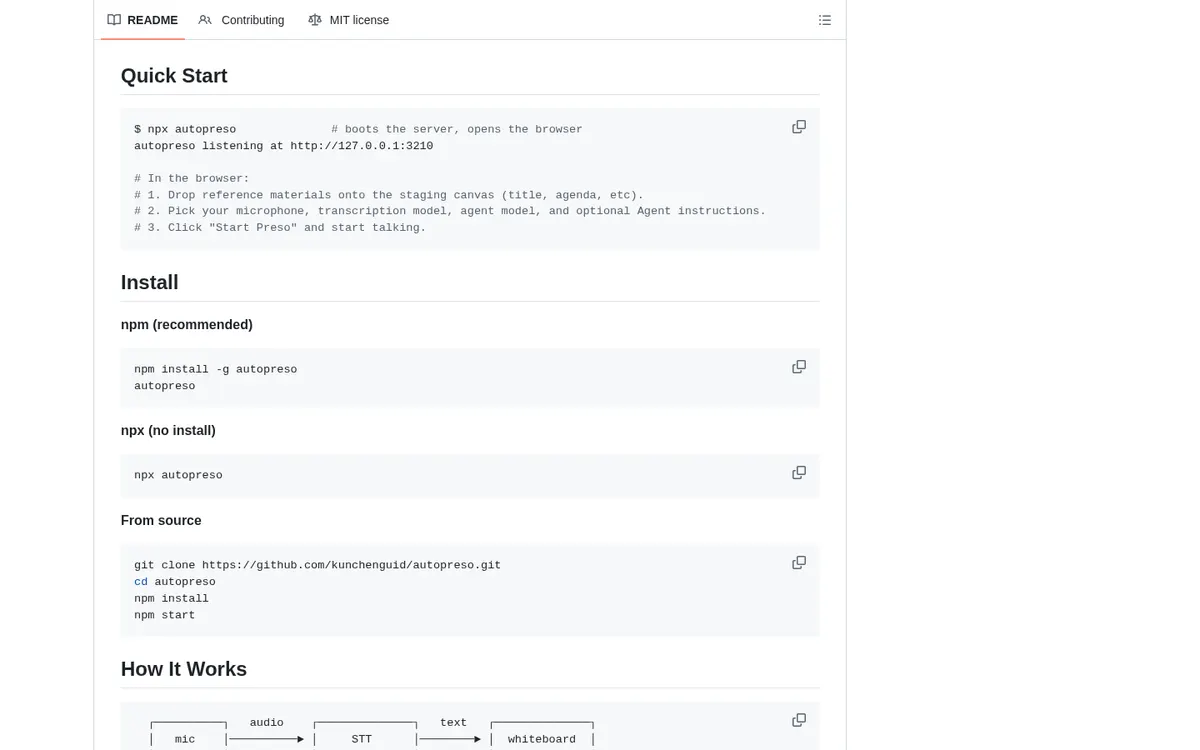Click the 'mic' box in the diagram
1200x750 pixels.
(189, 739)
